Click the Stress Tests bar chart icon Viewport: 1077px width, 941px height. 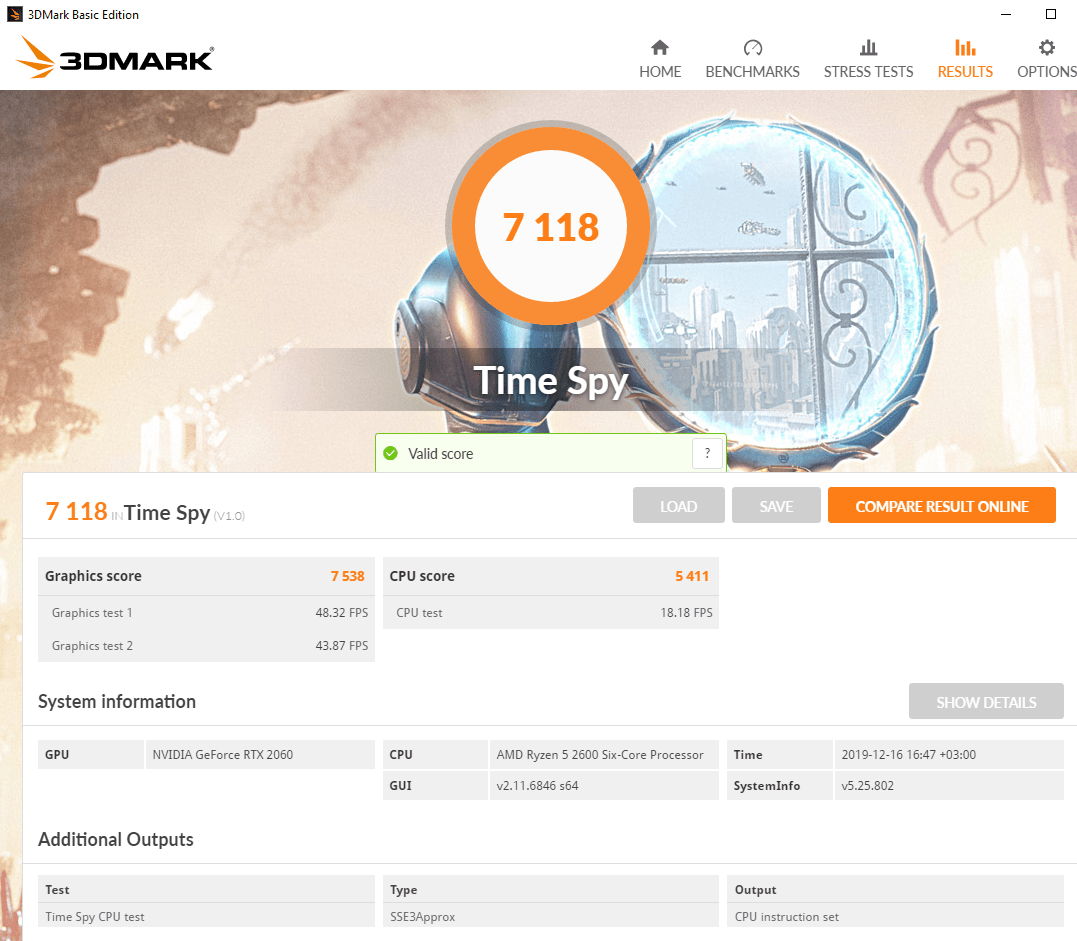click(868, 47)
